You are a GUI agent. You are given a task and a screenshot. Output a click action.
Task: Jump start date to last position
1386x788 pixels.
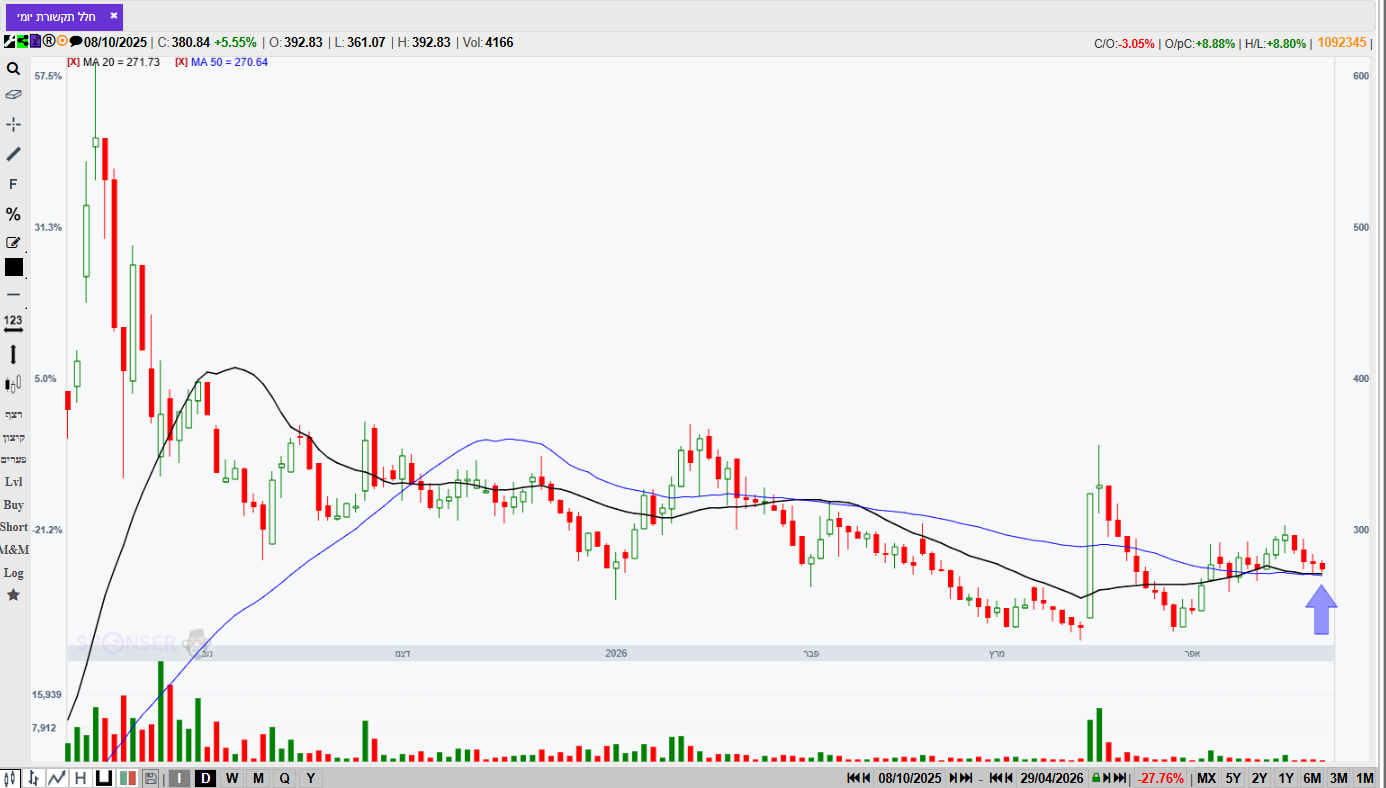pos(967,778)
